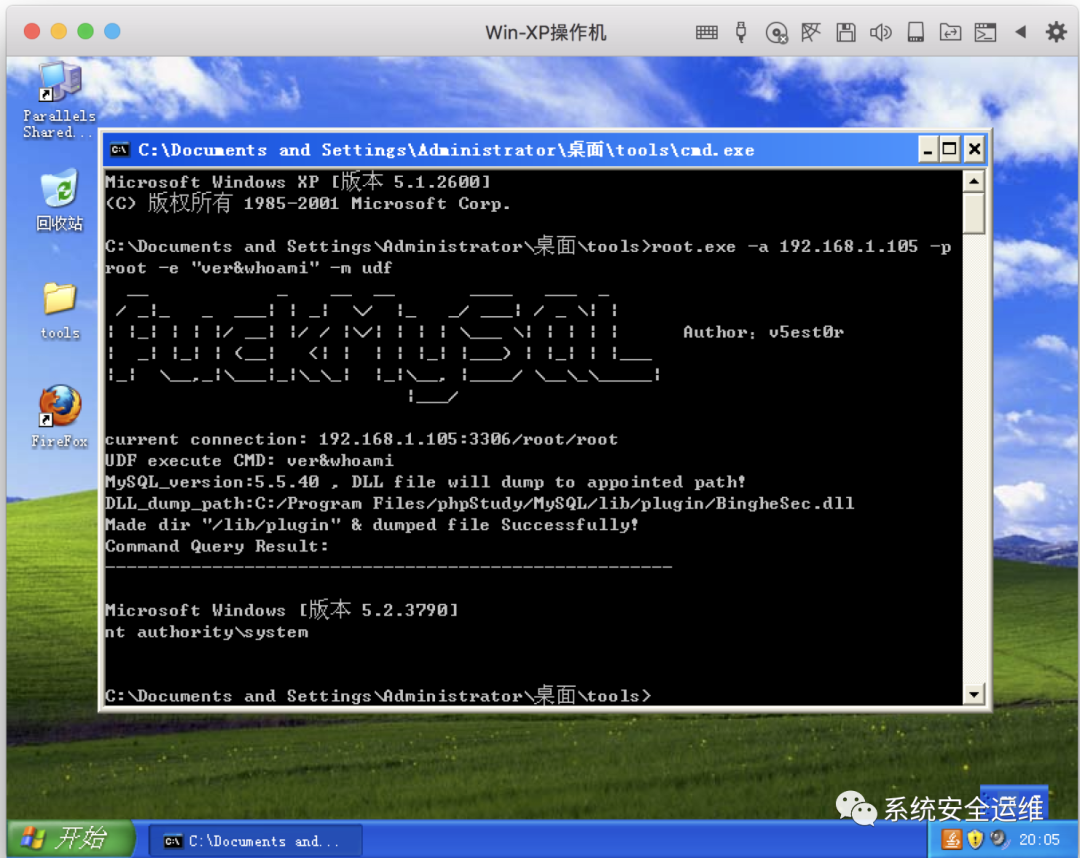
Task: Click the 'MySQL_version:5.5.40' line
Action: click(425, 481)
